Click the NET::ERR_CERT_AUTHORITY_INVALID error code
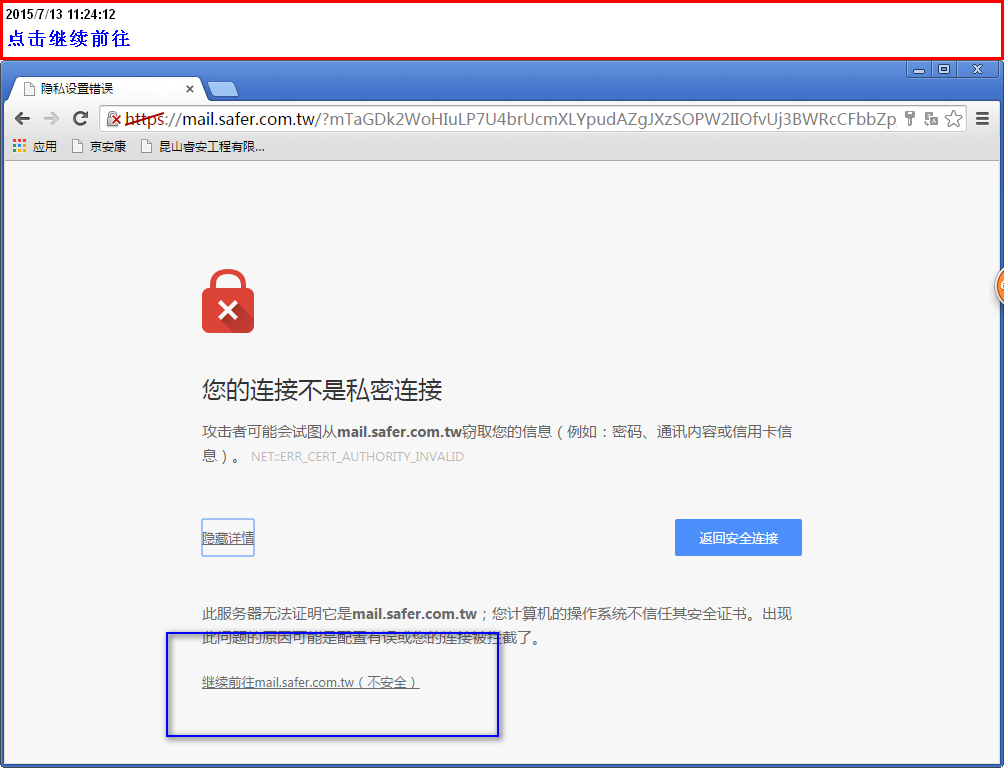This screenshot has width=1004, height=768. (357, 457)
